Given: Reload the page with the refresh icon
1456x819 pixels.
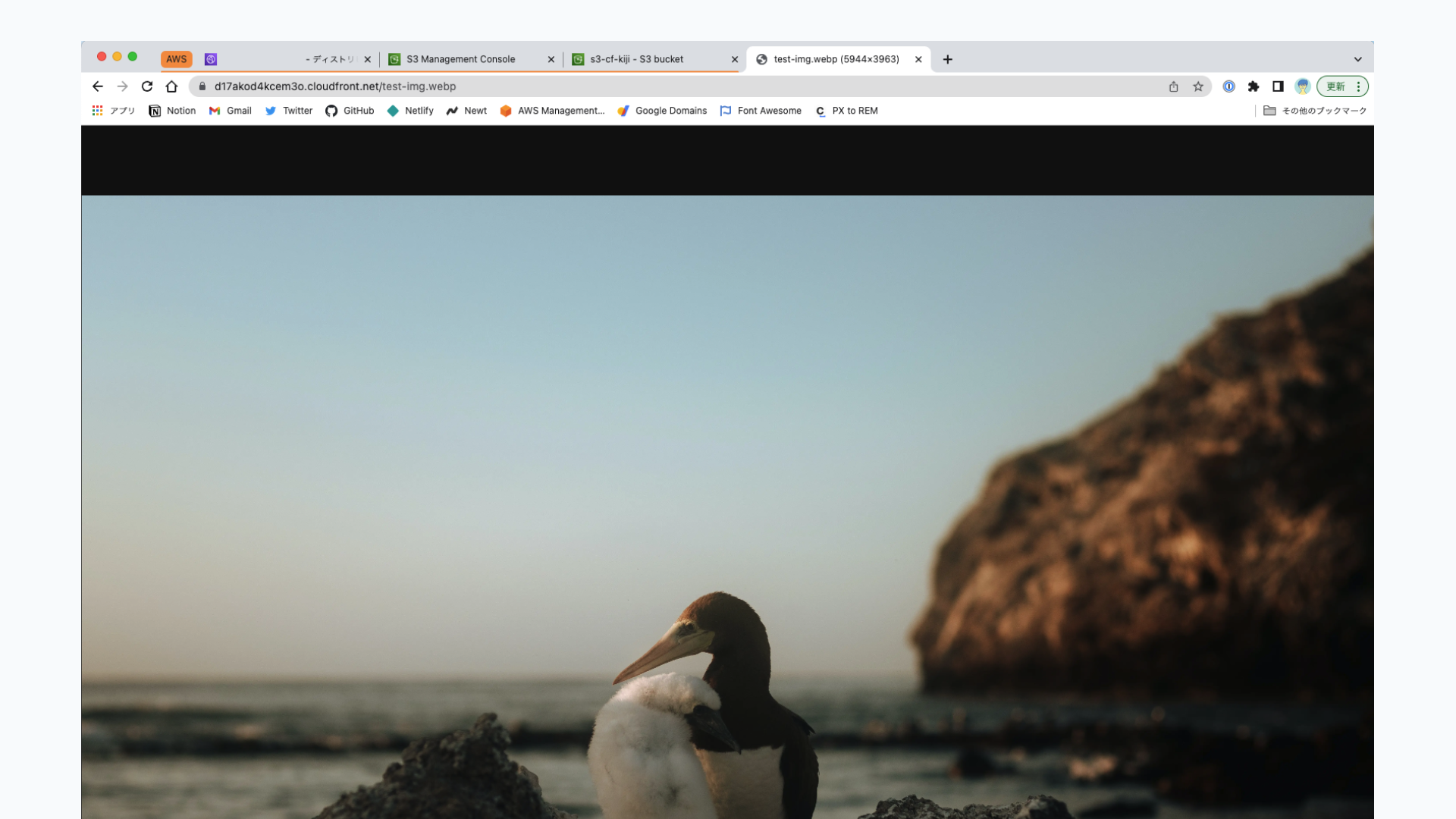Looking at the screenshot, I should click(147, 86).
